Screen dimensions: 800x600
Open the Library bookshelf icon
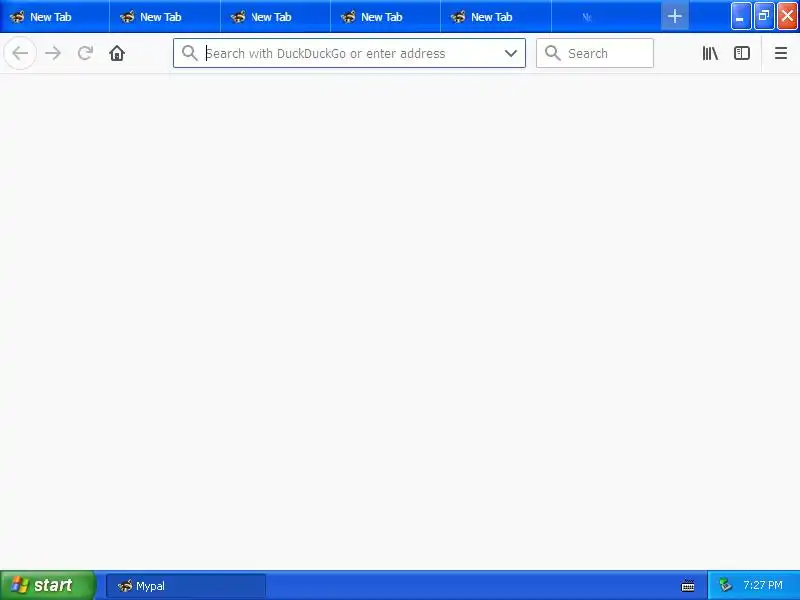pyautogui.click(x=710, y=53)
